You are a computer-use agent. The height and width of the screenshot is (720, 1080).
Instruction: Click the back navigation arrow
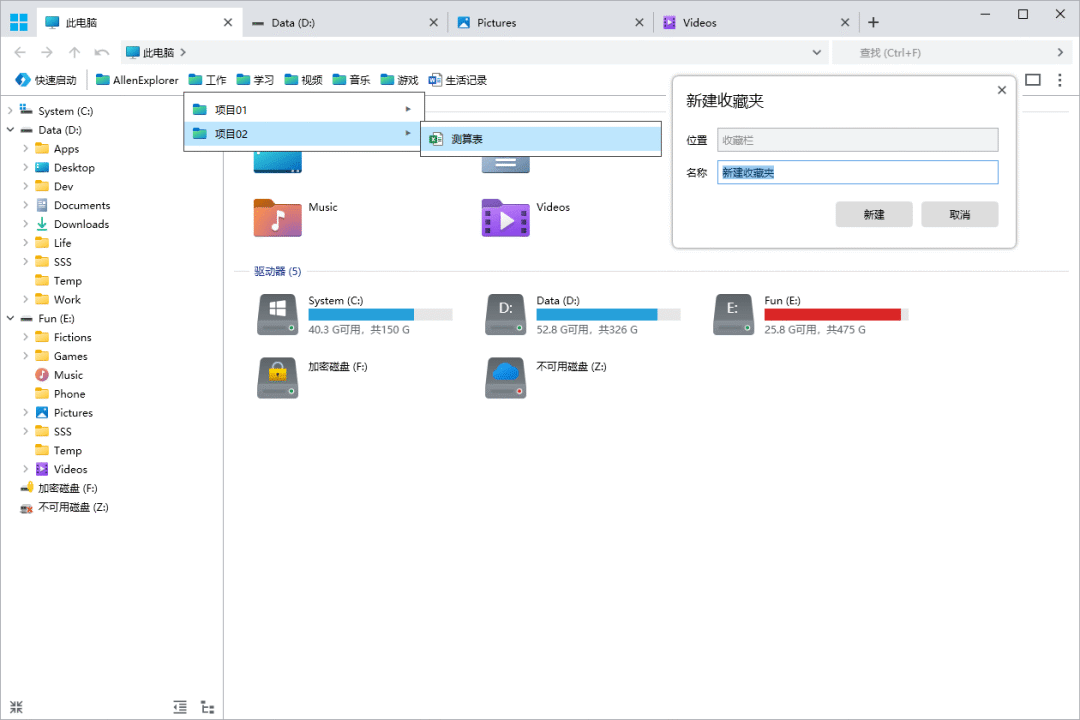(22, 52)
